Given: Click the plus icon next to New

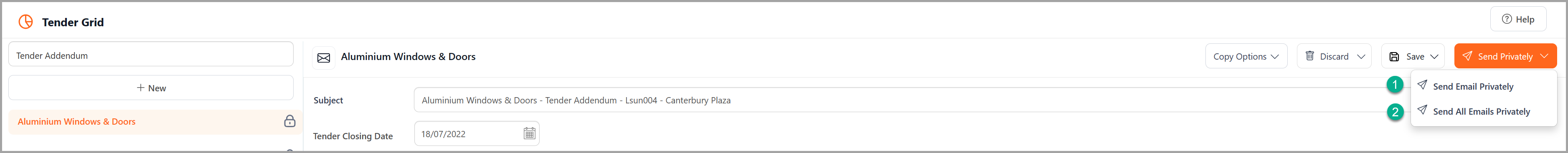Looking at the screenshot, I should pos(141,88).
